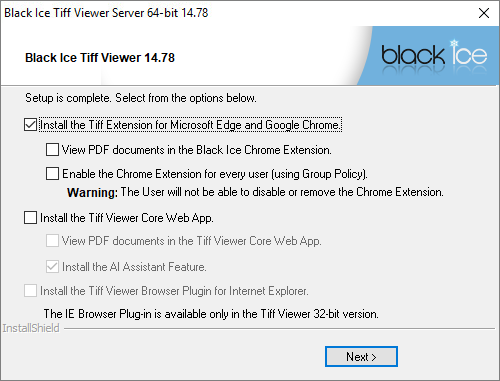
Task: Click the 'Setup is complete' instruction text
Action: click(x=141, y=98)
